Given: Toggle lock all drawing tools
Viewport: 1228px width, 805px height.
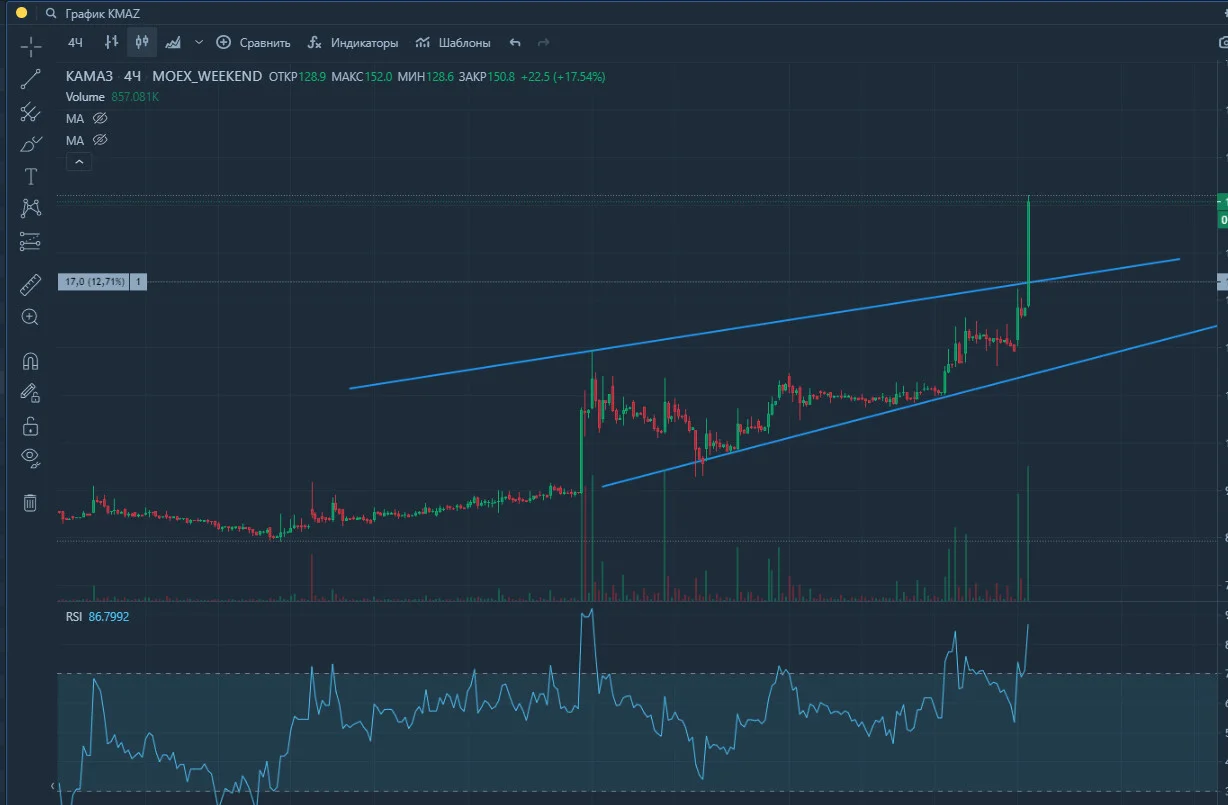Looking at the screenshot, I should coord(31,426).
